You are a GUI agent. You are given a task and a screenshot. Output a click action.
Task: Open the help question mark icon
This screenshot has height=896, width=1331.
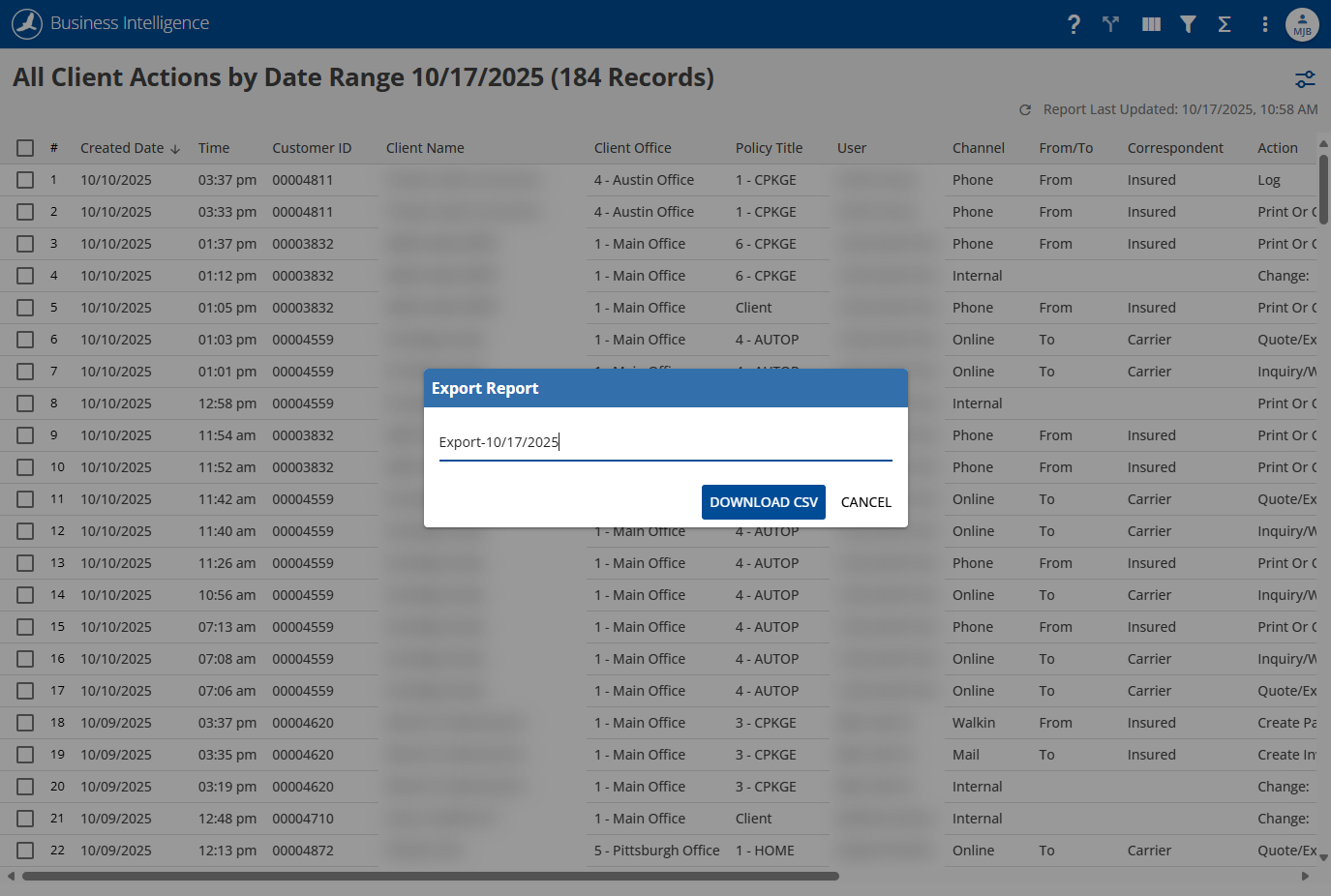[x=1074, y=24]
